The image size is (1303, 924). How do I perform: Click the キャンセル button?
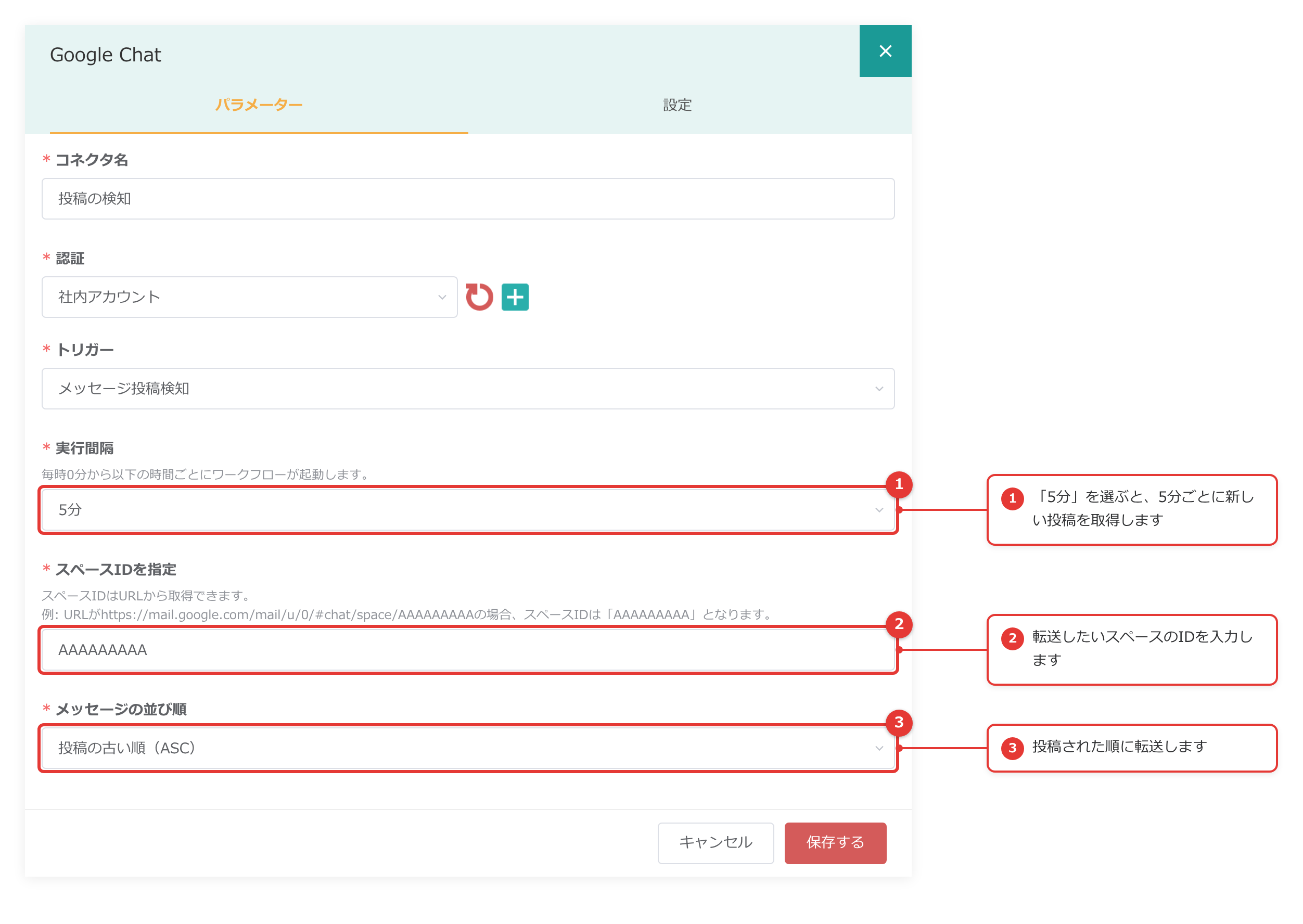(x=716, y=843)
